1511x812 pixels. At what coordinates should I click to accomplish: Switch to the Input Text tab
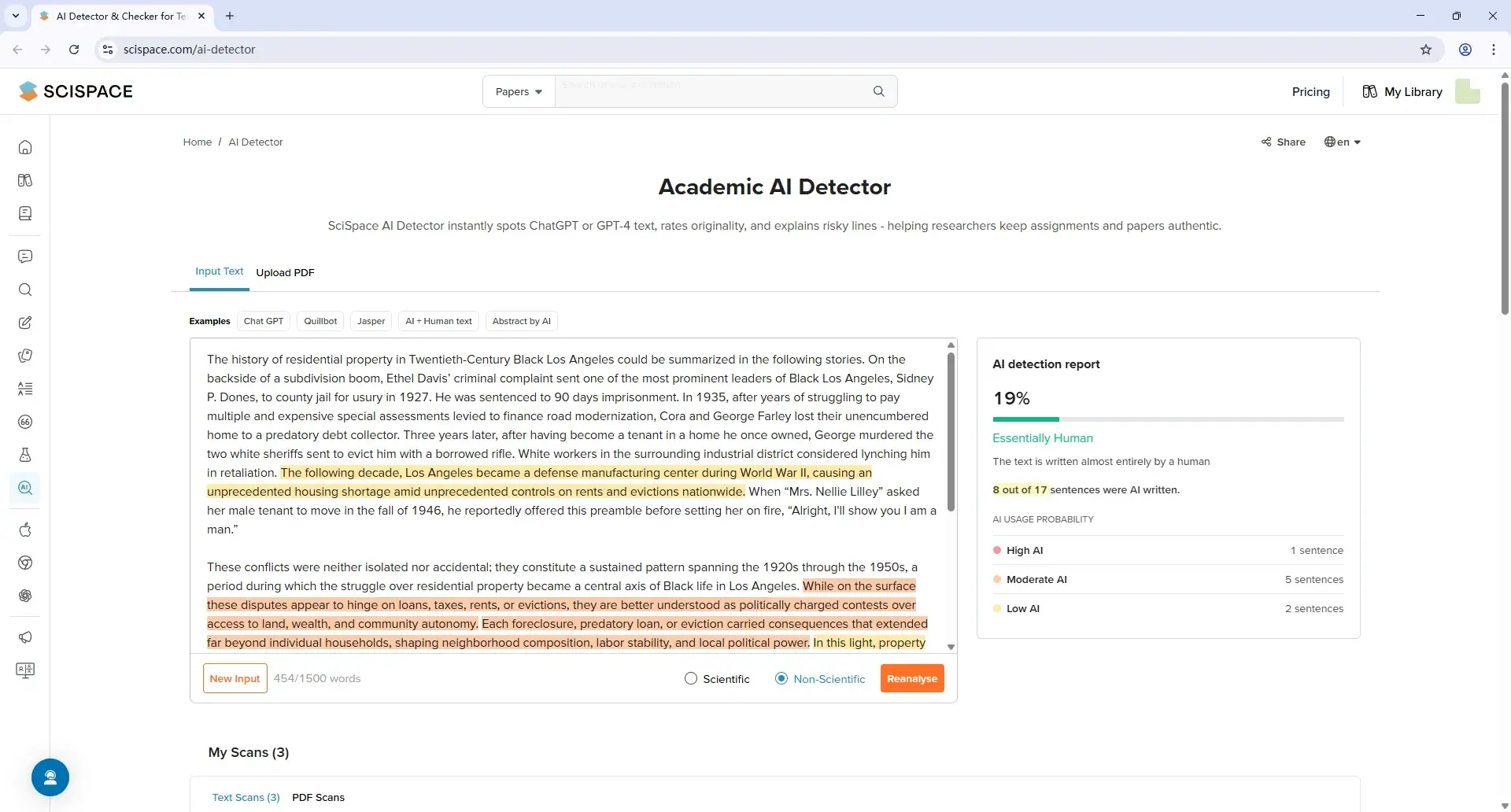tap(220, 271)
